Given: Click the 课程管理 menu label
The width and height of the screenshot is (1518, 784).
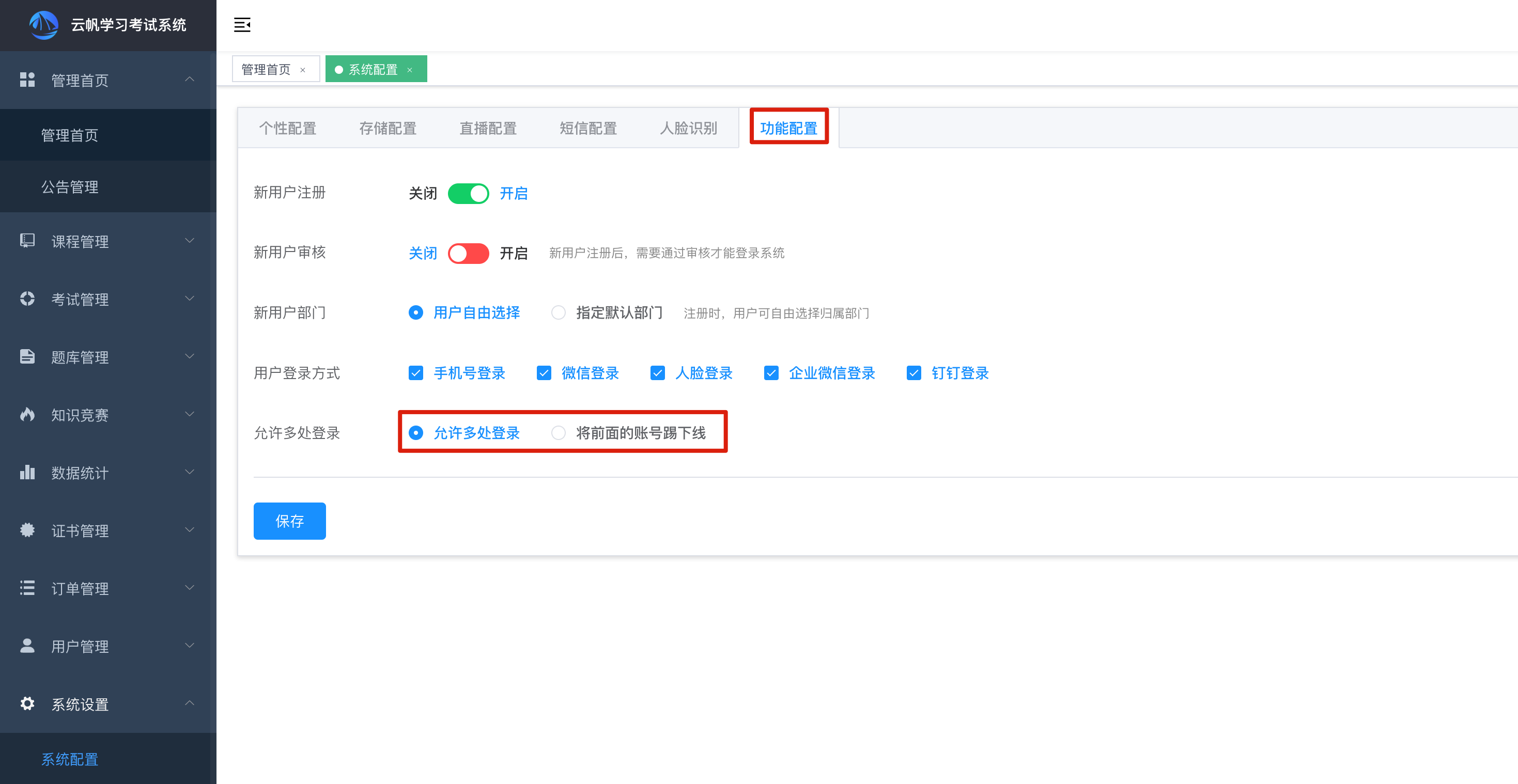Looking at the screenshot, I should point(80,242).
